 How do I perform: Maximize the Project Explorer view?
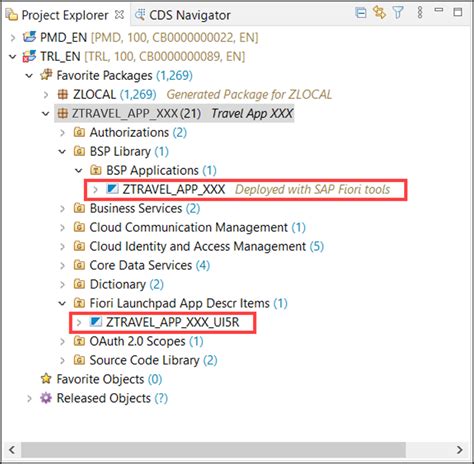[x=458, y=12]
